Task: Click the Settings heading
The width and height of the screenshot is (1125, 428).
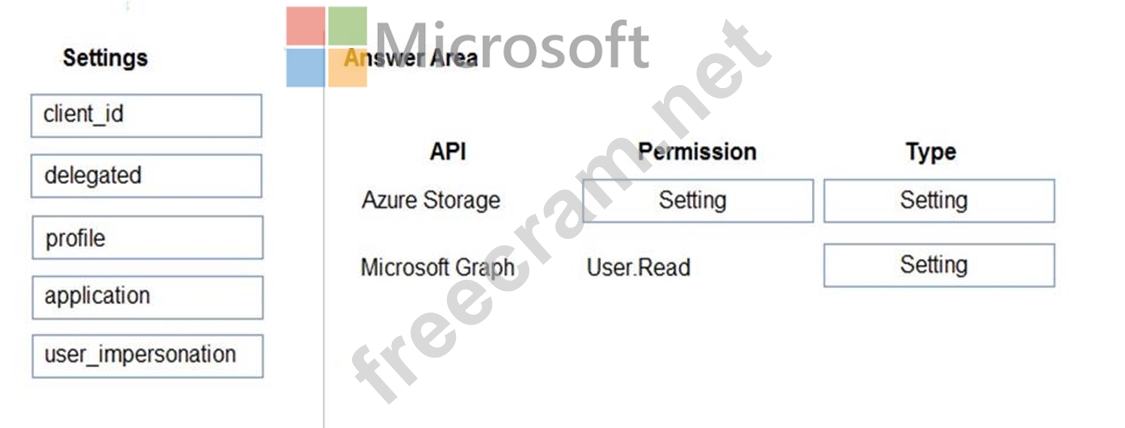Action: click(x=105, y=58)
